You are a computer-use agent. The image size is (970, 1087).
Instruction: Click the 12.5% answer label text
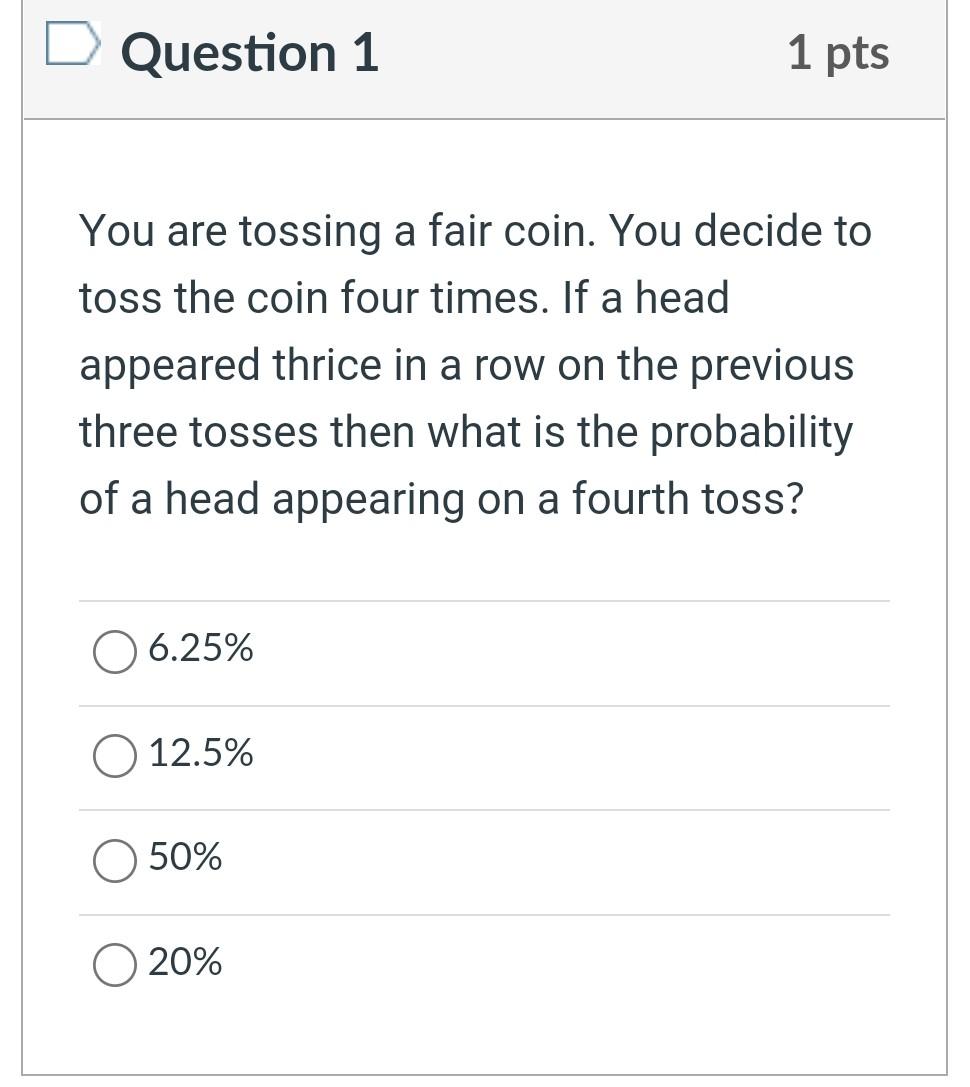[201, 753]
